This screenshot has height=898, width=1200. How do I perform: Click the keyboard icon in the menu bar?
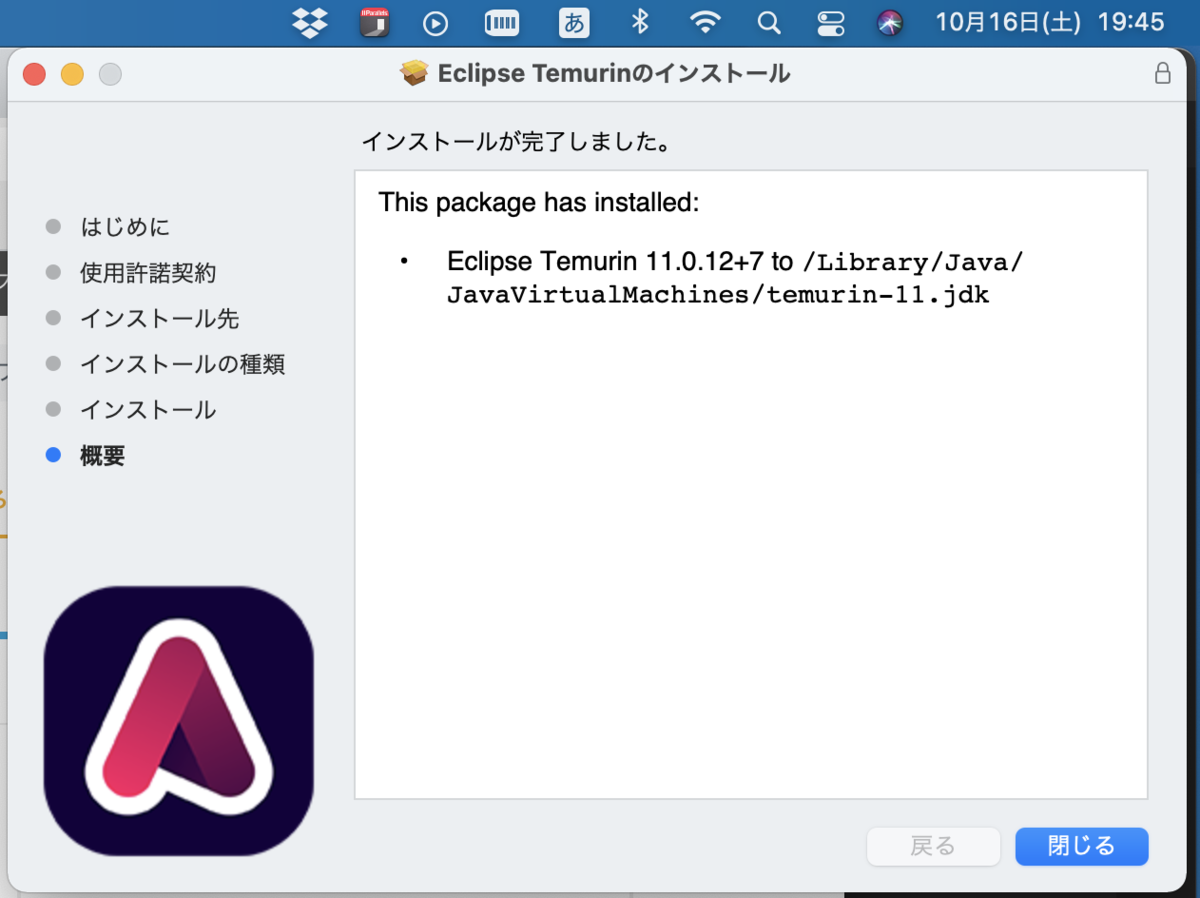click(501, 23)
